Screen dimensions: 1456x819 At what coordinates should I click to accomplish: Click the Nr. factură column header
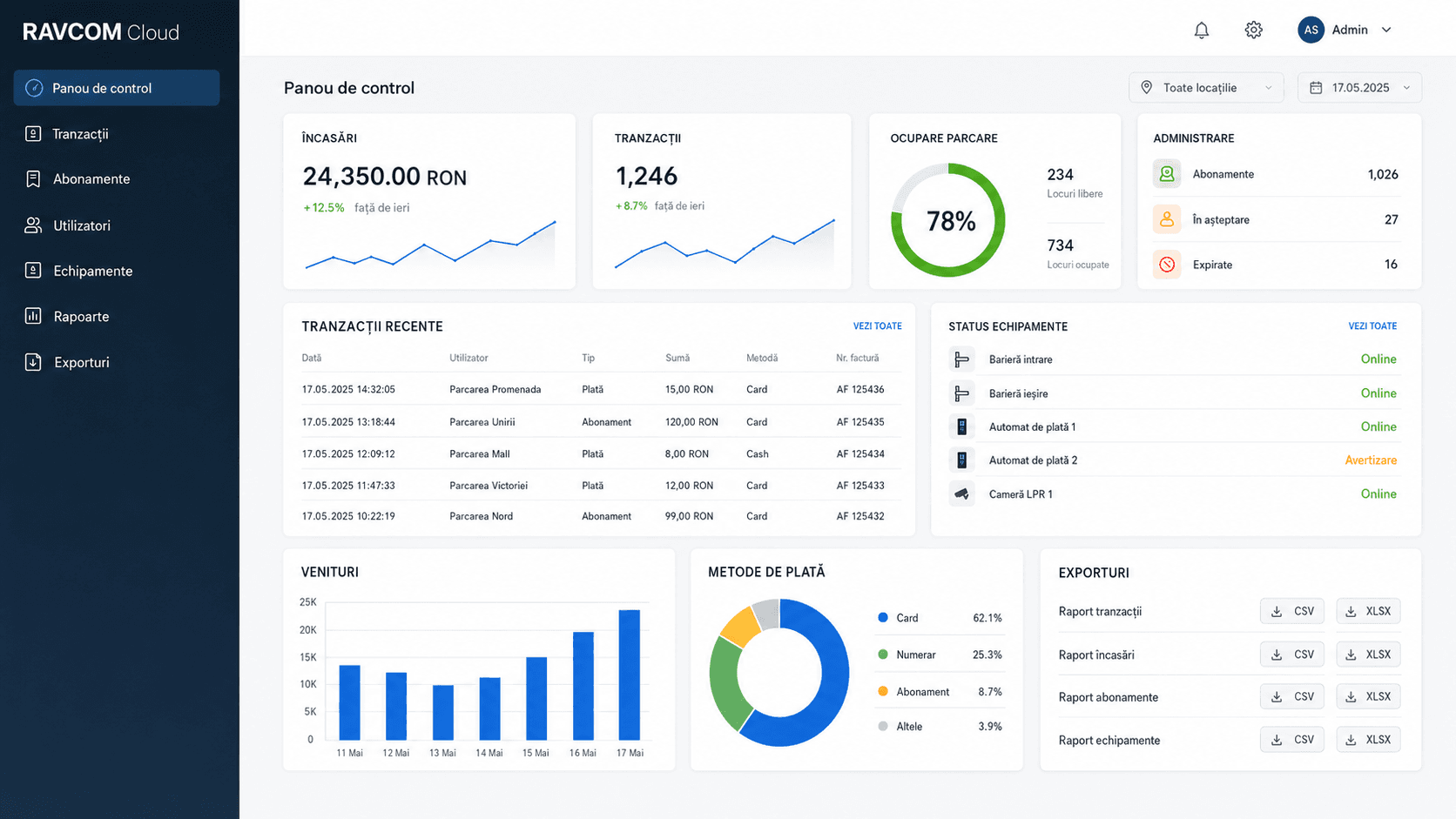tap(858, 358)
